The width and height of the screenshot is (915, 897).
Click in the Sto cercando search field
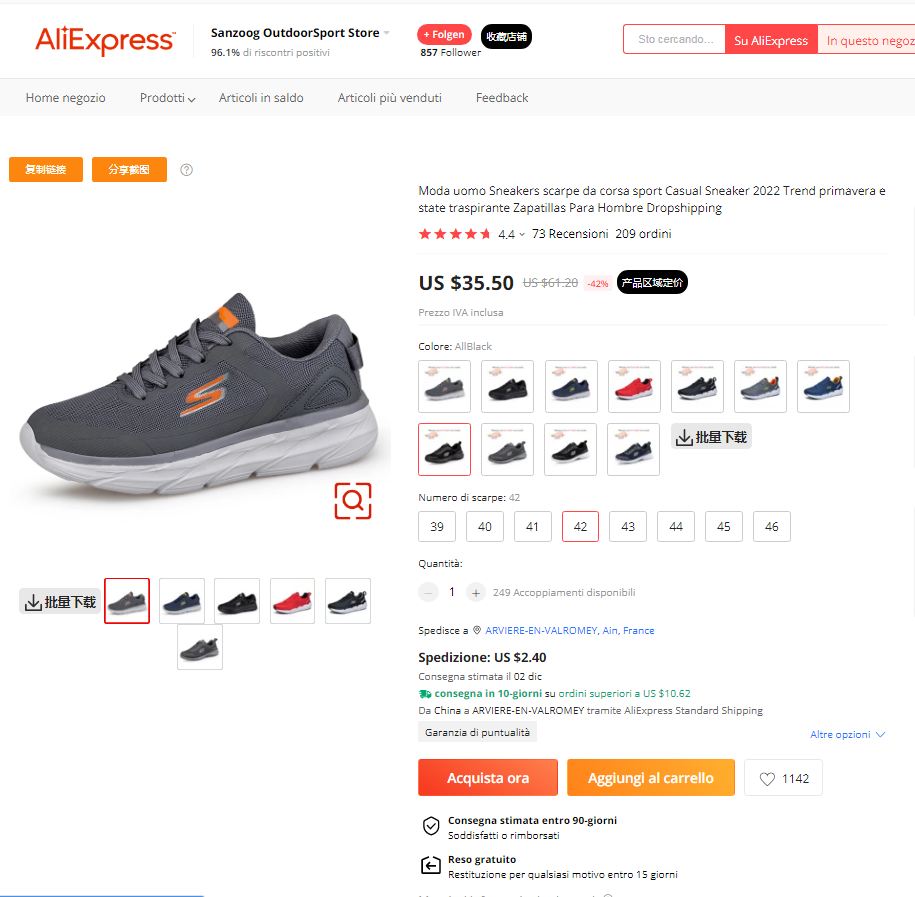point(675,39)
